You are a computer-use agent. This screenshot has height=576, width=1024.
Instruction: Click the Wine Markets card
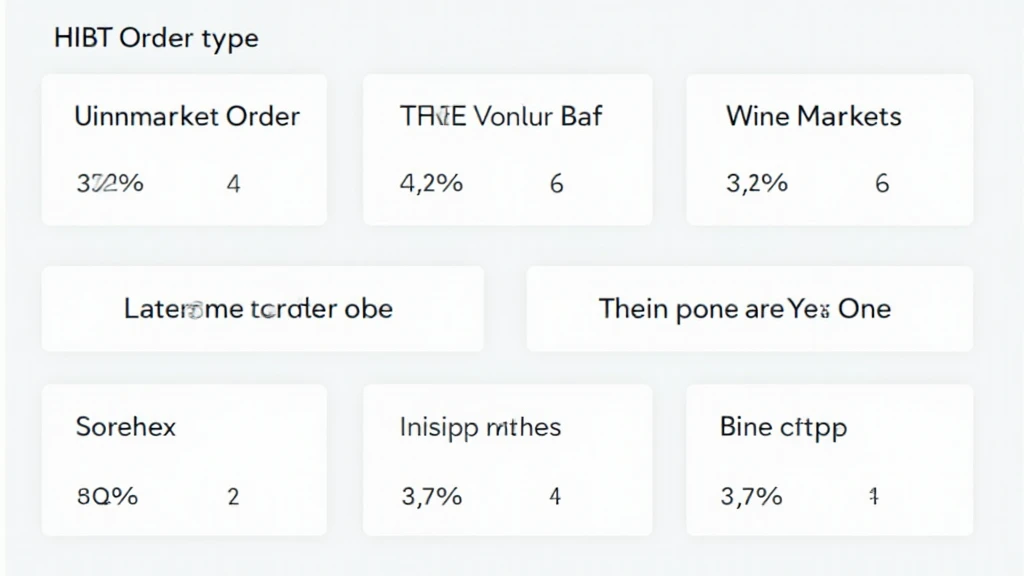828,148
